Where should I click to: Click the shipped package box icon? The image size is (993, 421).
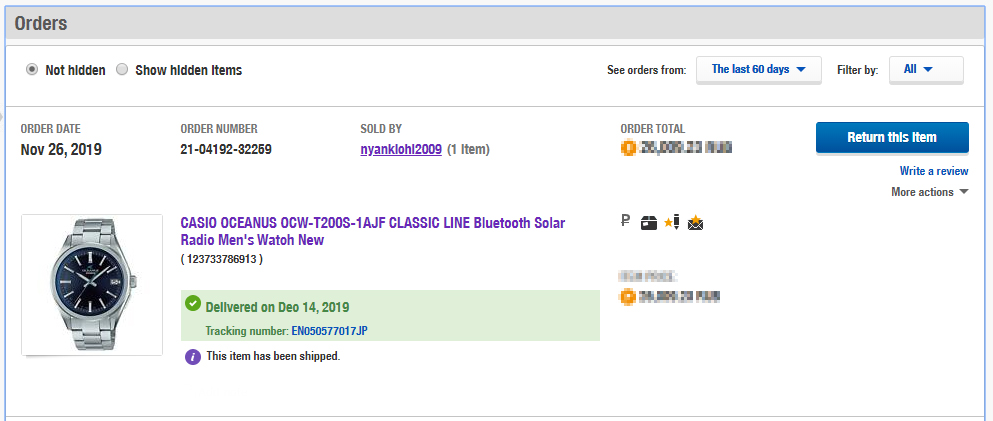649,222
